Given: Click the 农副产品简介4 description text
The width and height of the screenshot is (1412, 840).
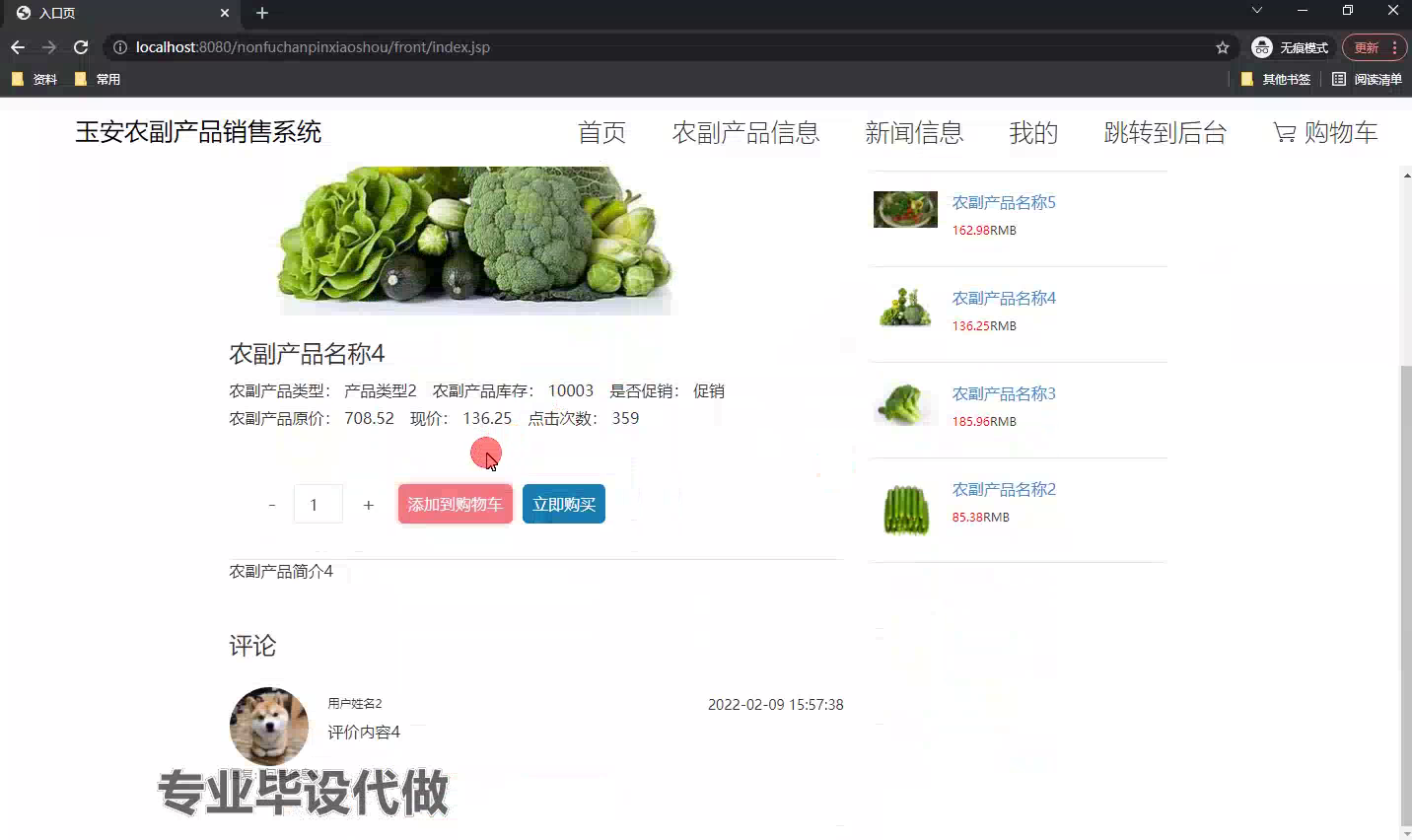Looking at the screenshot, I should (281, 572).
